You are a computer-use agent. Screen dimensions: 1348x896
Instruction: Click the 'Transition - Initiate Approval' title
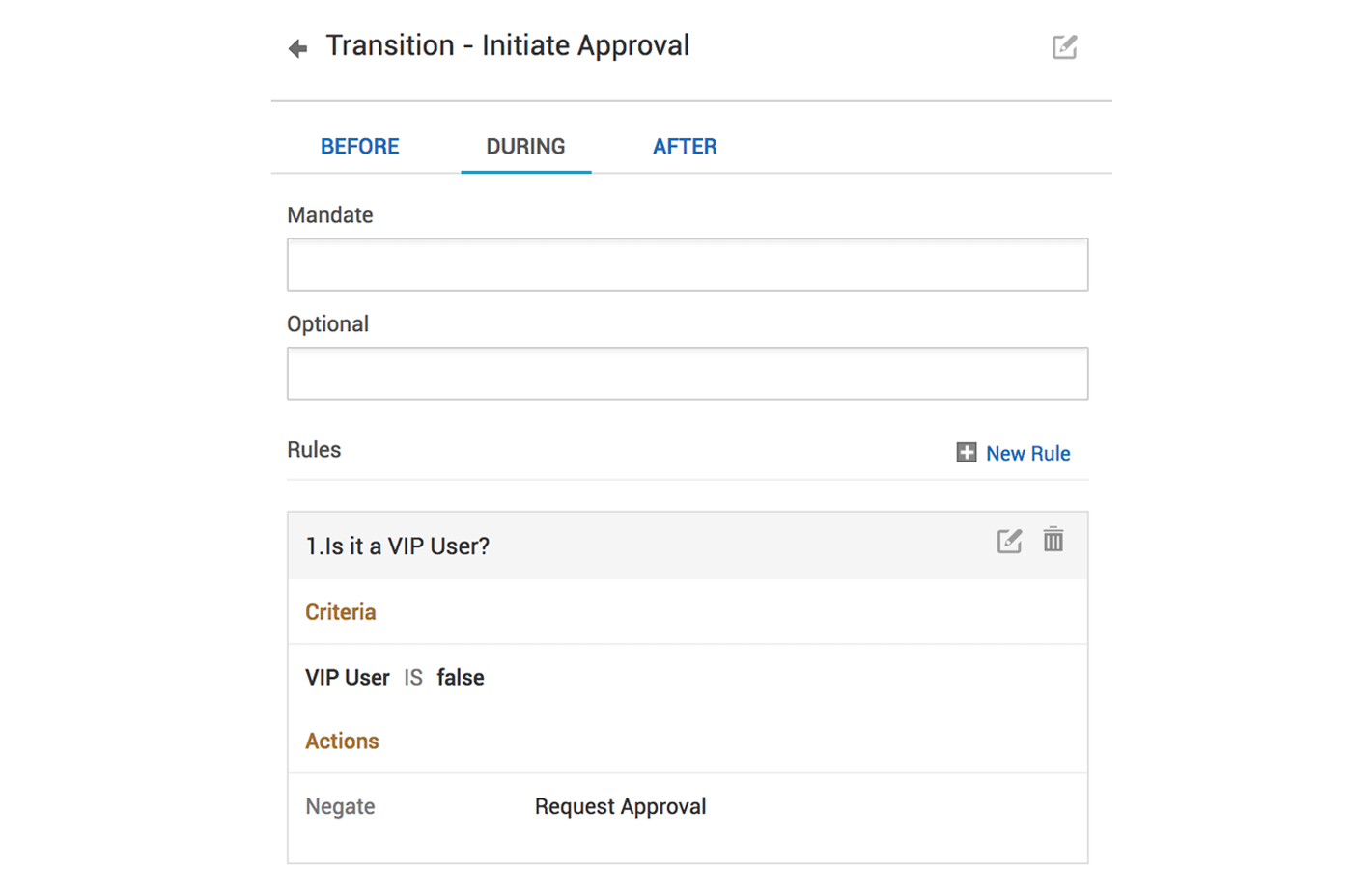[508, 46]
